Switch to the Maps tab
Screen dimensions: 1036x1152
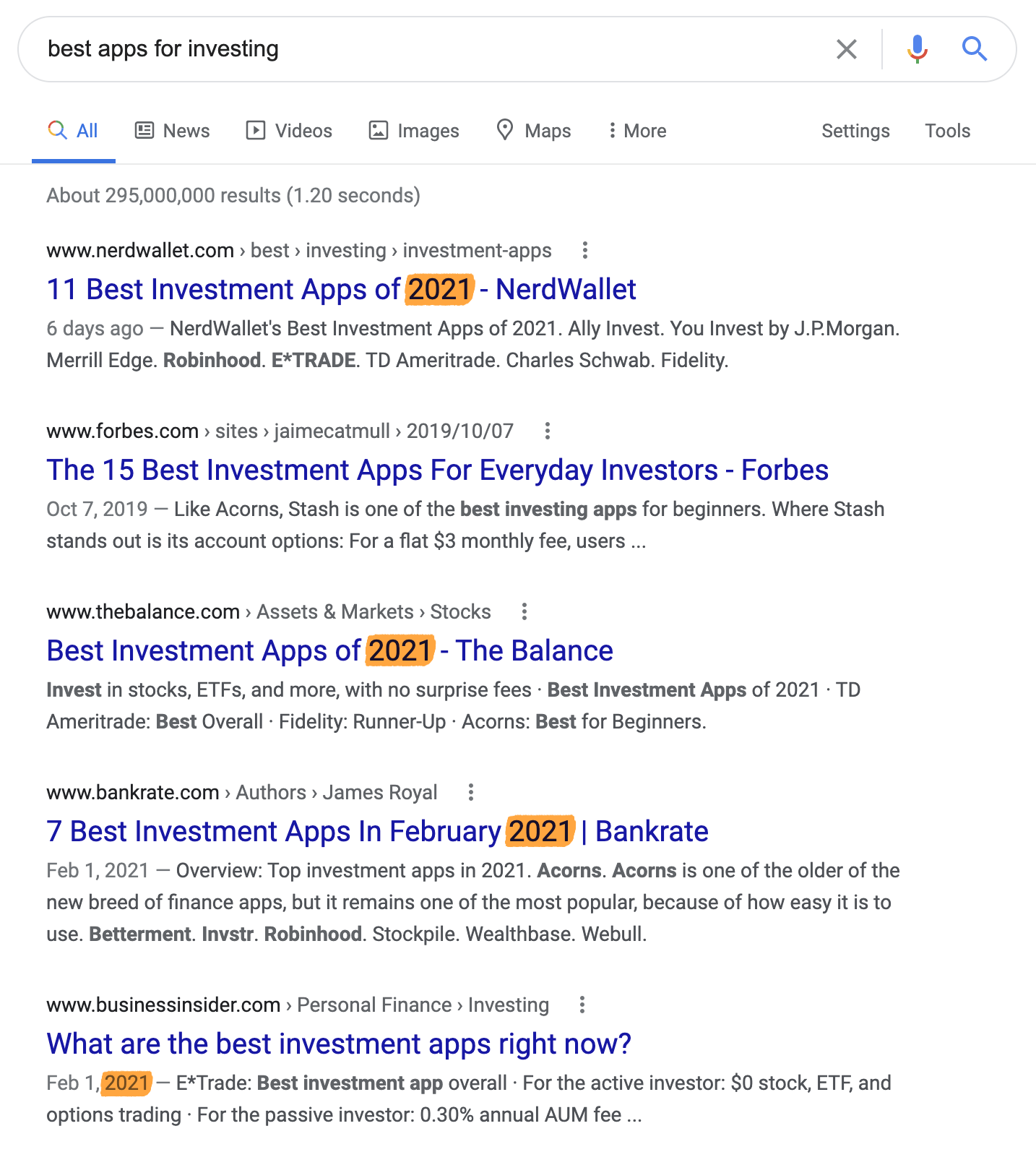(x=533, y=131)
